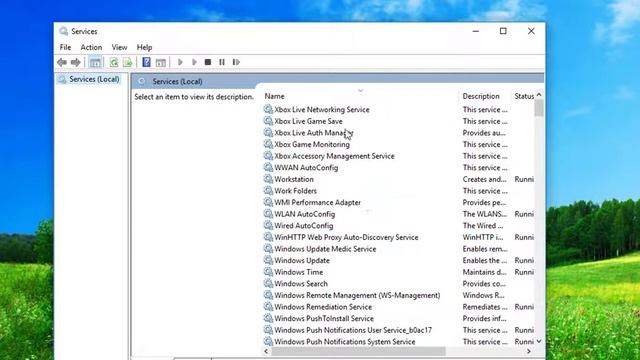This screenshot has height=360, width=640.
Task: Click Pause Service toolbar icon
Action: click(x=222, y=62)
